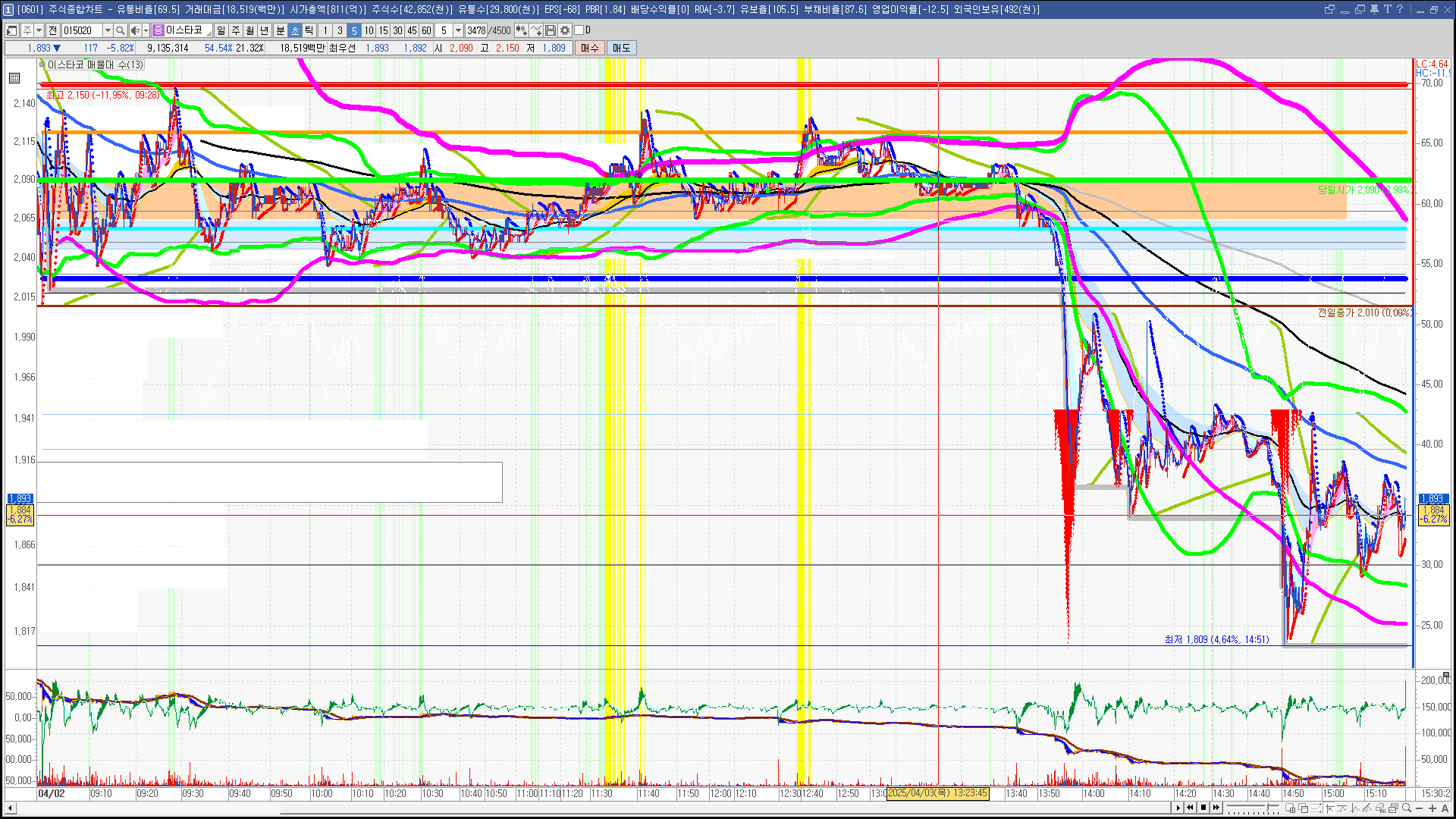Viewport: 1456px width, 819px height.
Task: Click the save chart floppy icon
Action: (551, 30)
